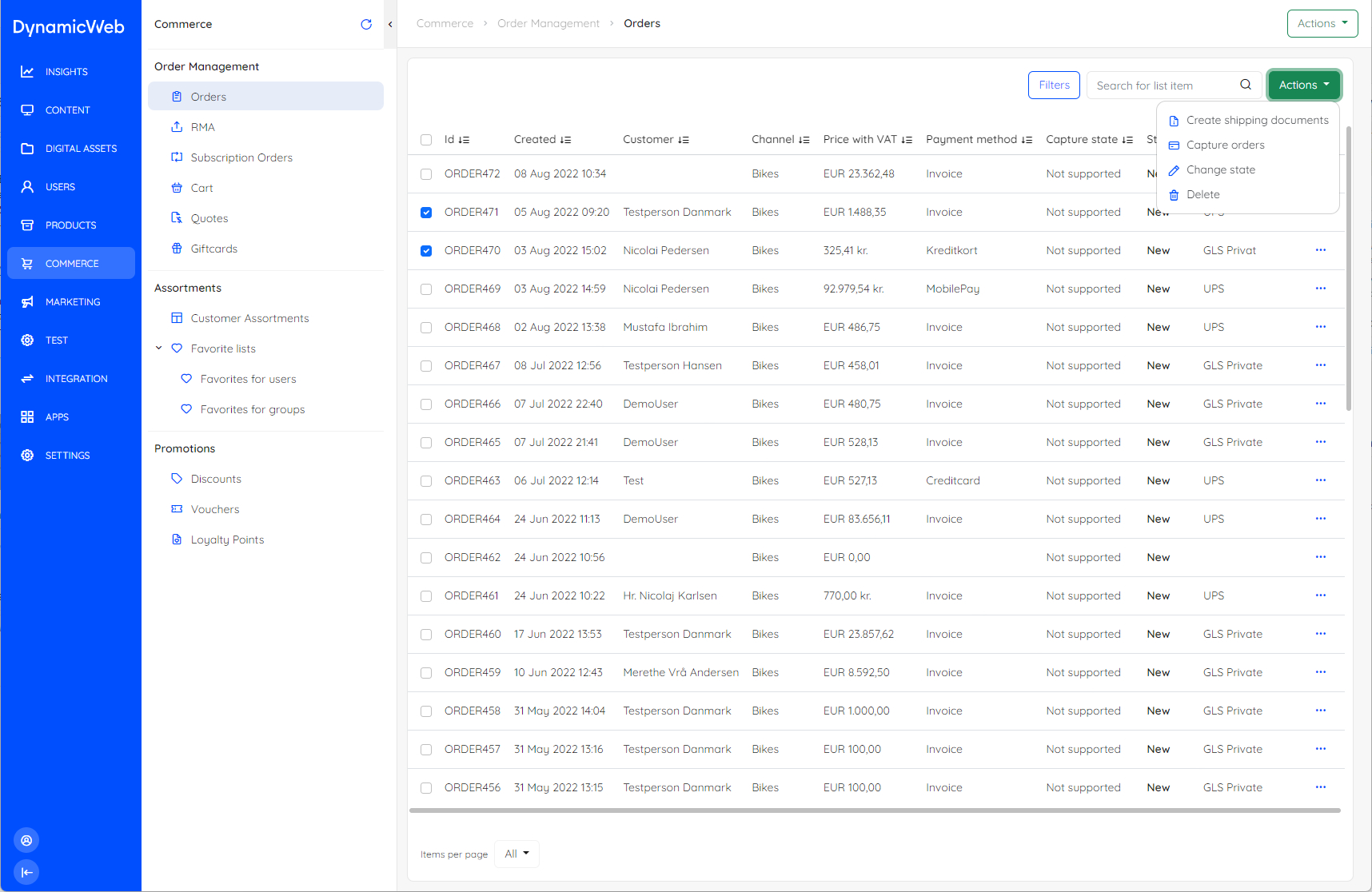Open the top-right Actions dropdown in the header
Image resolution: width=1372 pixels, height=892 pixels.
[1322, 23]
